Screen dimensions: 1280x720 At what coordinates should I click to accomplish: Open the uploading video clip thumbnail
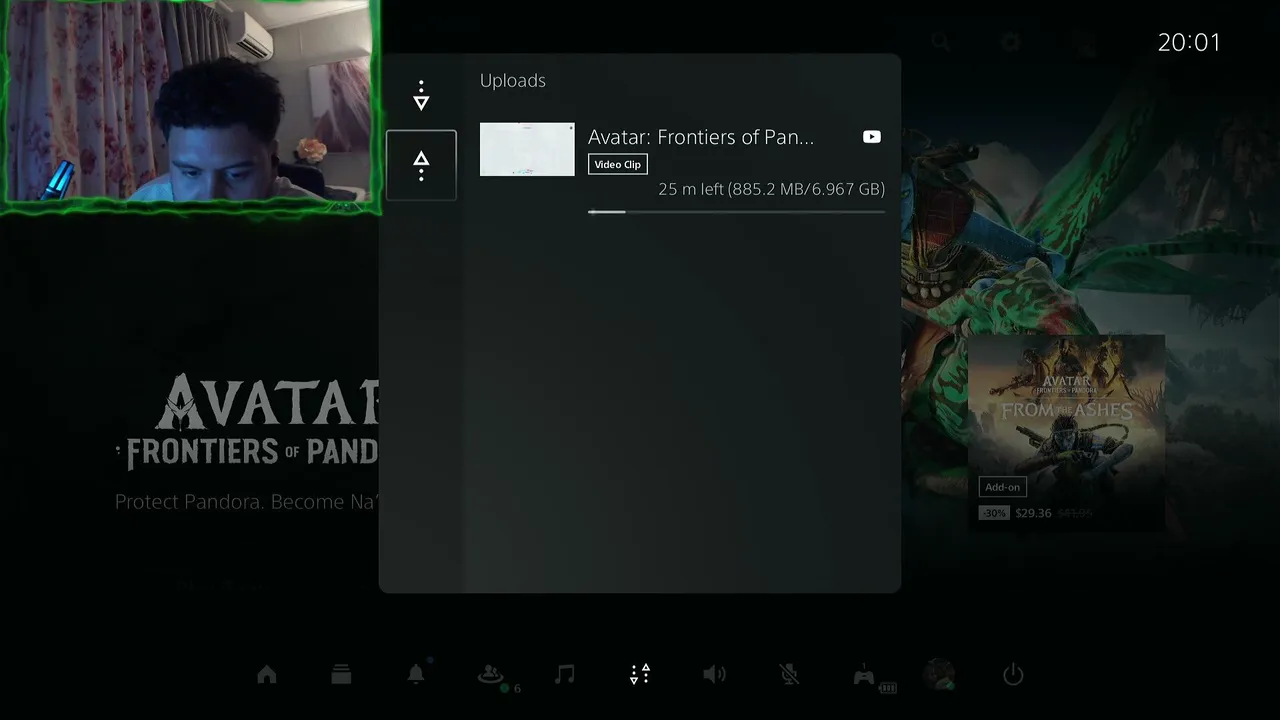527,149
